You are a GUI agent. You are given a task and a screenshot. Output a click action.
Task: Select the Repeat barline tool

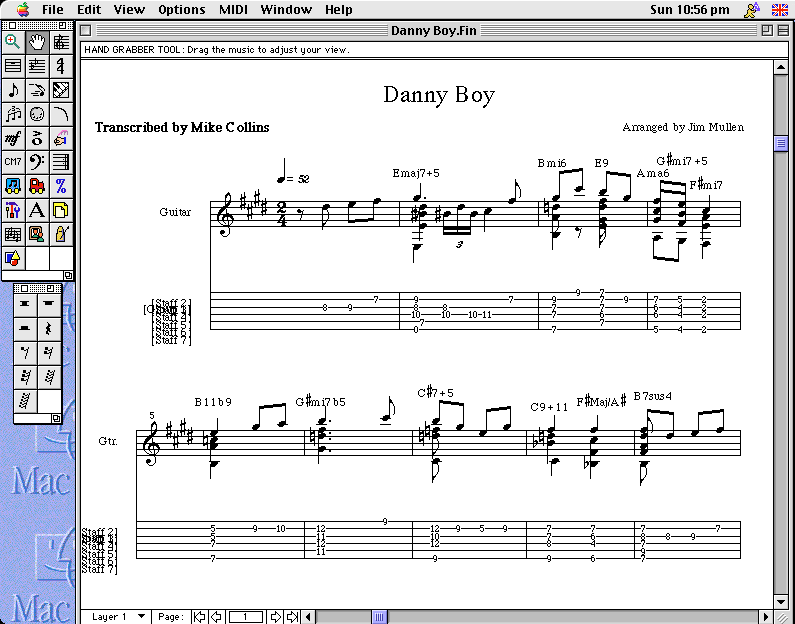[x=61, y=162]
